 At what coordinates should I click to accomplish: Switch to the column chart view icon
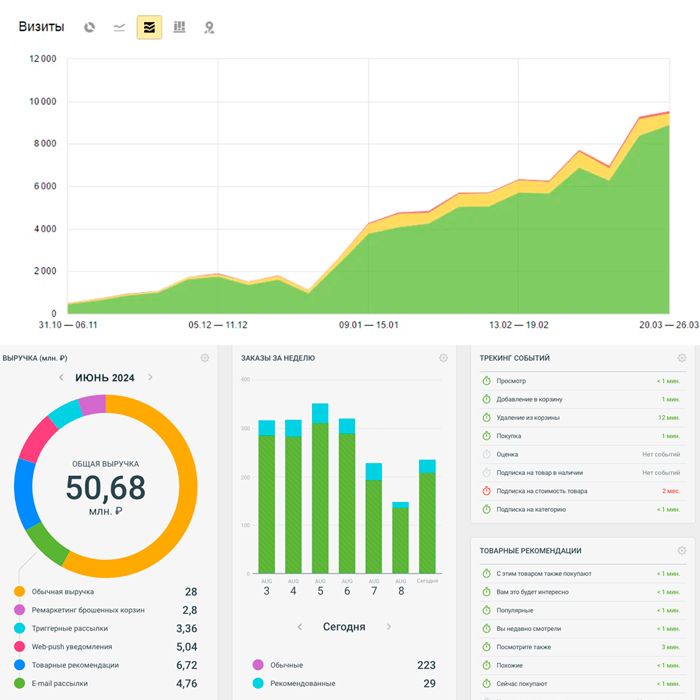pyautogui.click(x=179, y=27)
